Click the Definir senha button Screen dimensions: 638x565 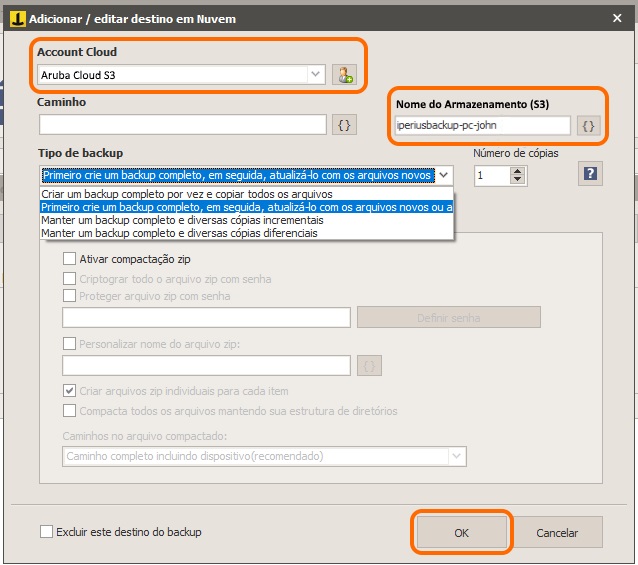449,318
